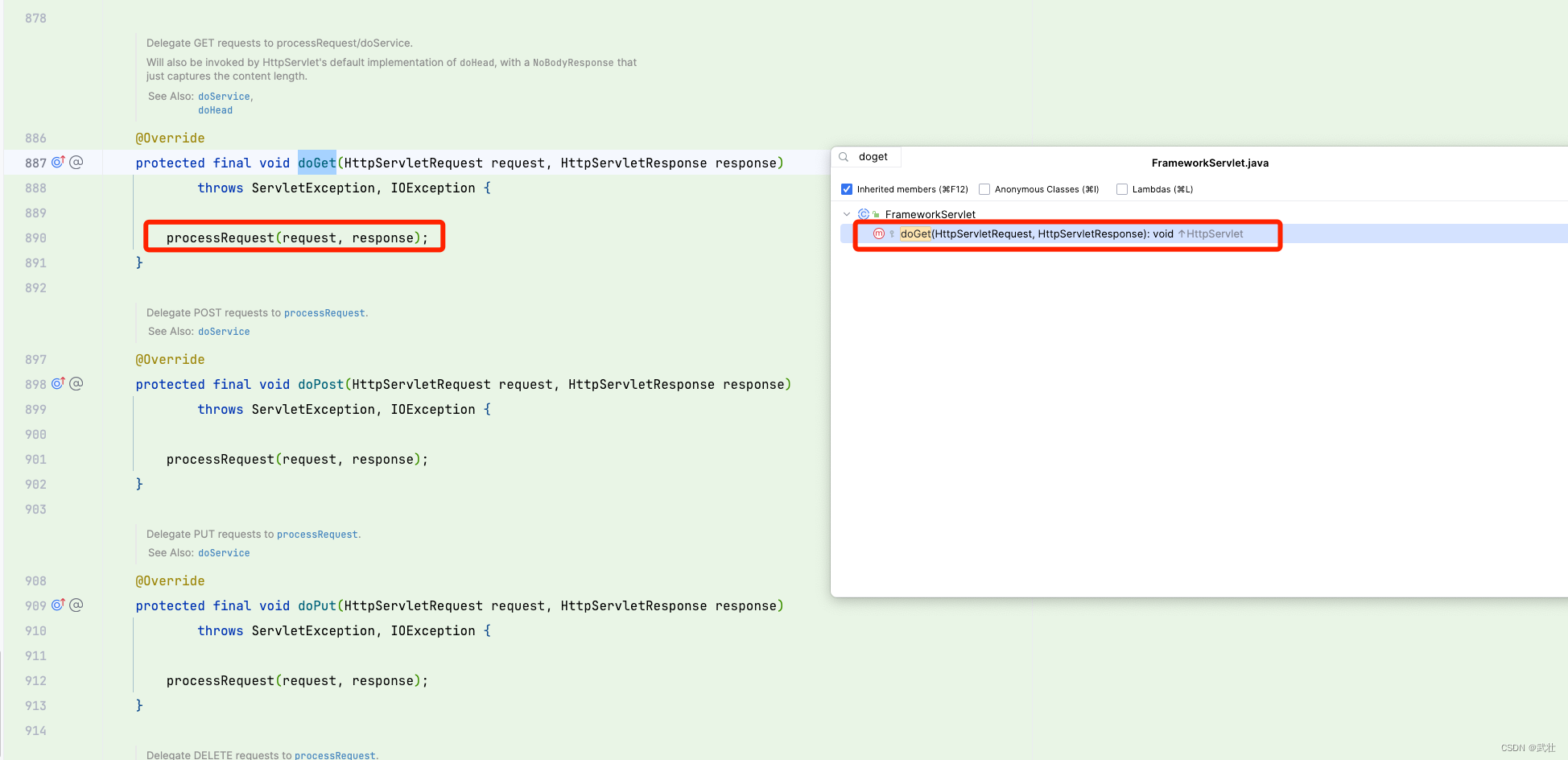This screenshot has height=760, width=1568.
Task: Click the override gutter icon beside doGet on line 887
Action: [x=58, y=162]
